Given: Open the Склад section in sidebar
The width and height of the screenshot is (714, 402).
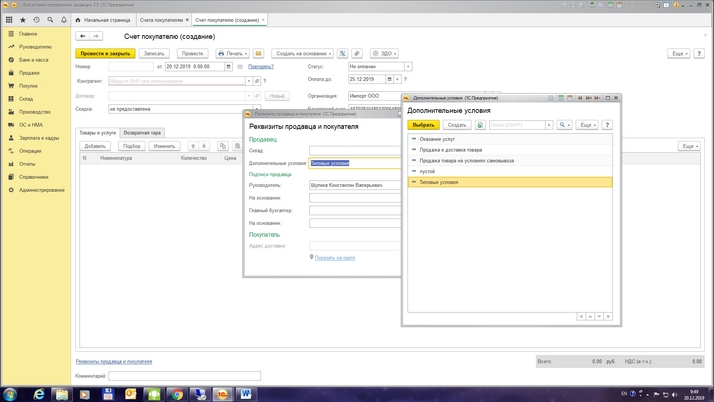Looking at the screenshot, I should (x=26, y=99).
